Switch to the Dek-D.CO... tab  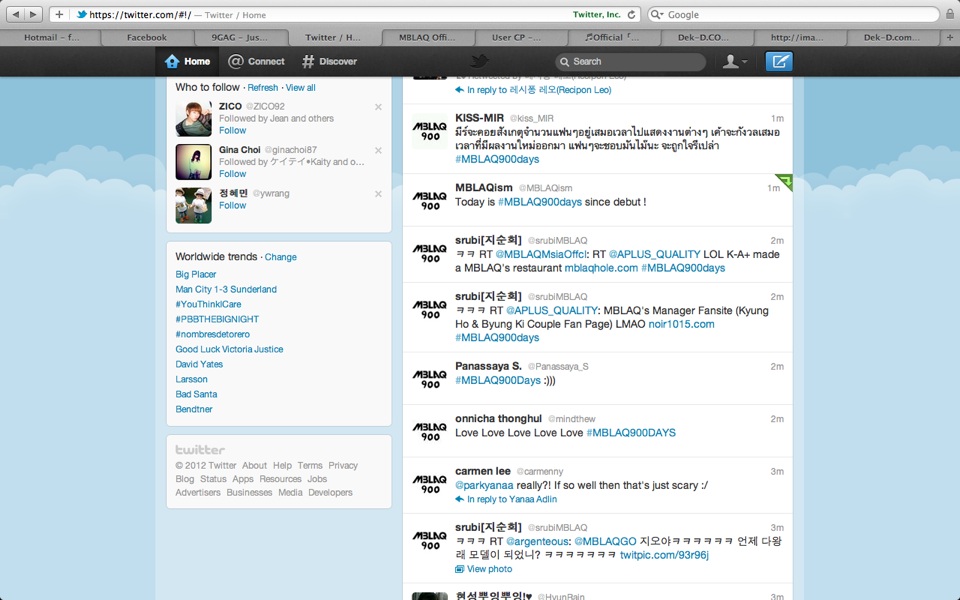tap(703, 37)
